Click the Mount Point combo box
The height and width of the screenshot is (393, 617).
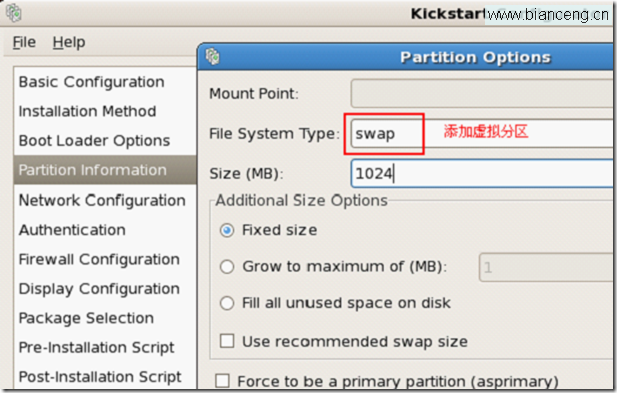point(482,93)
